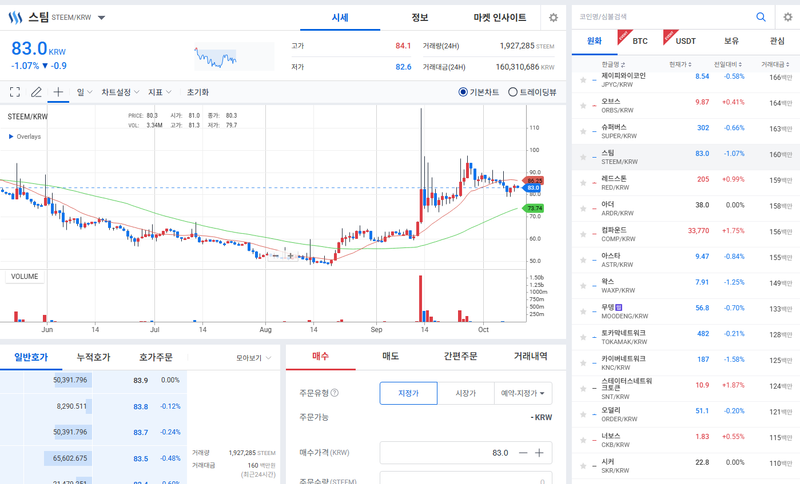Choose 지정가 limit order button
Image resolution: width=800 pixels, height=484 pixels.
pos(408,393)
